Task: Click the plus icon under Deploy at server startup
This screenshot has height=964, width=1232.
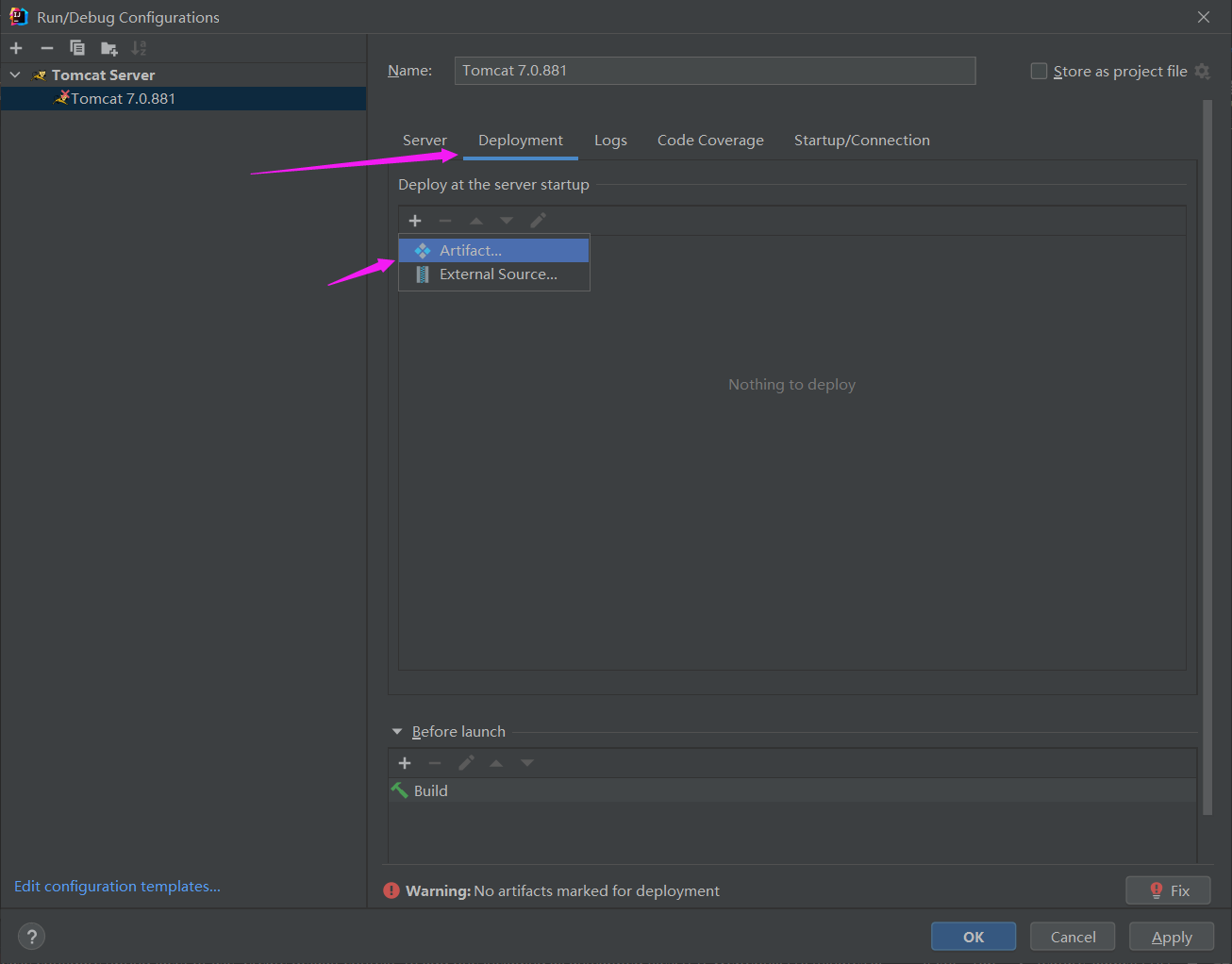Action: pos(415,221)
